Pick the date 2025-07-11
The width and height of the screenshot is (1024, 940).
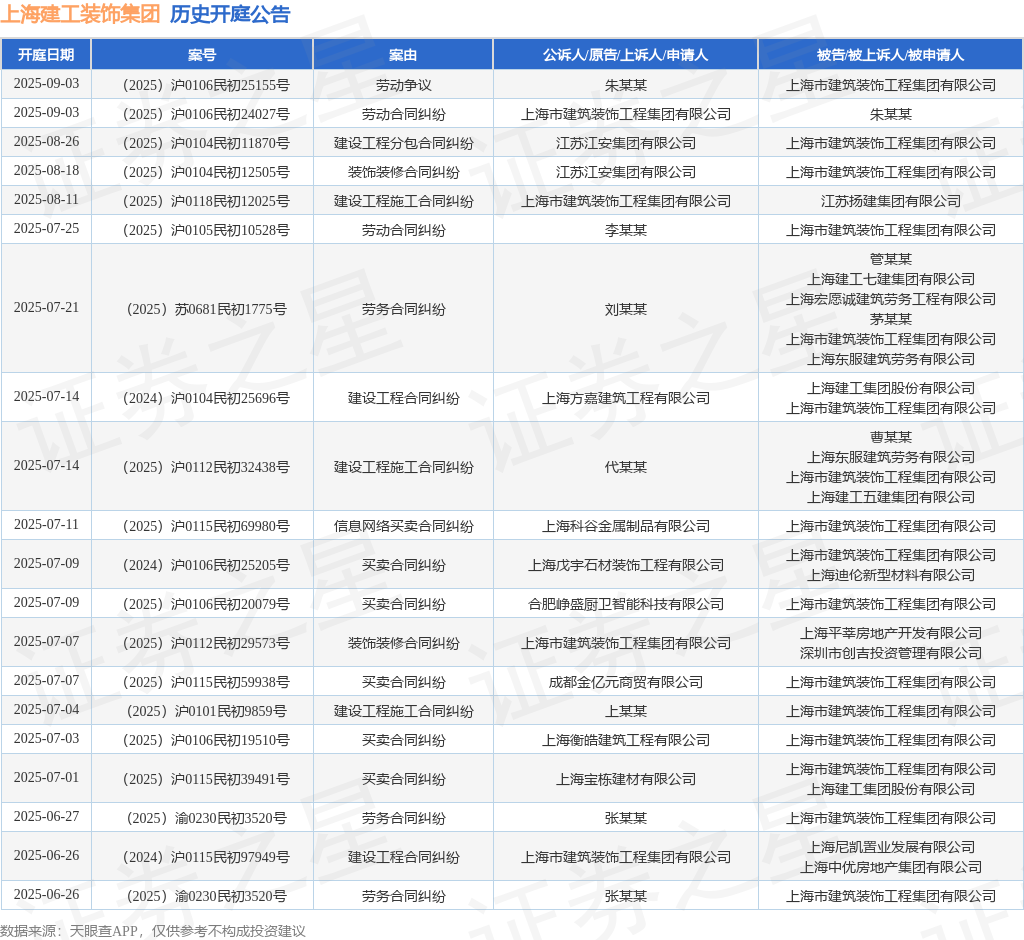pyautogui.click(x=46, y=525)
